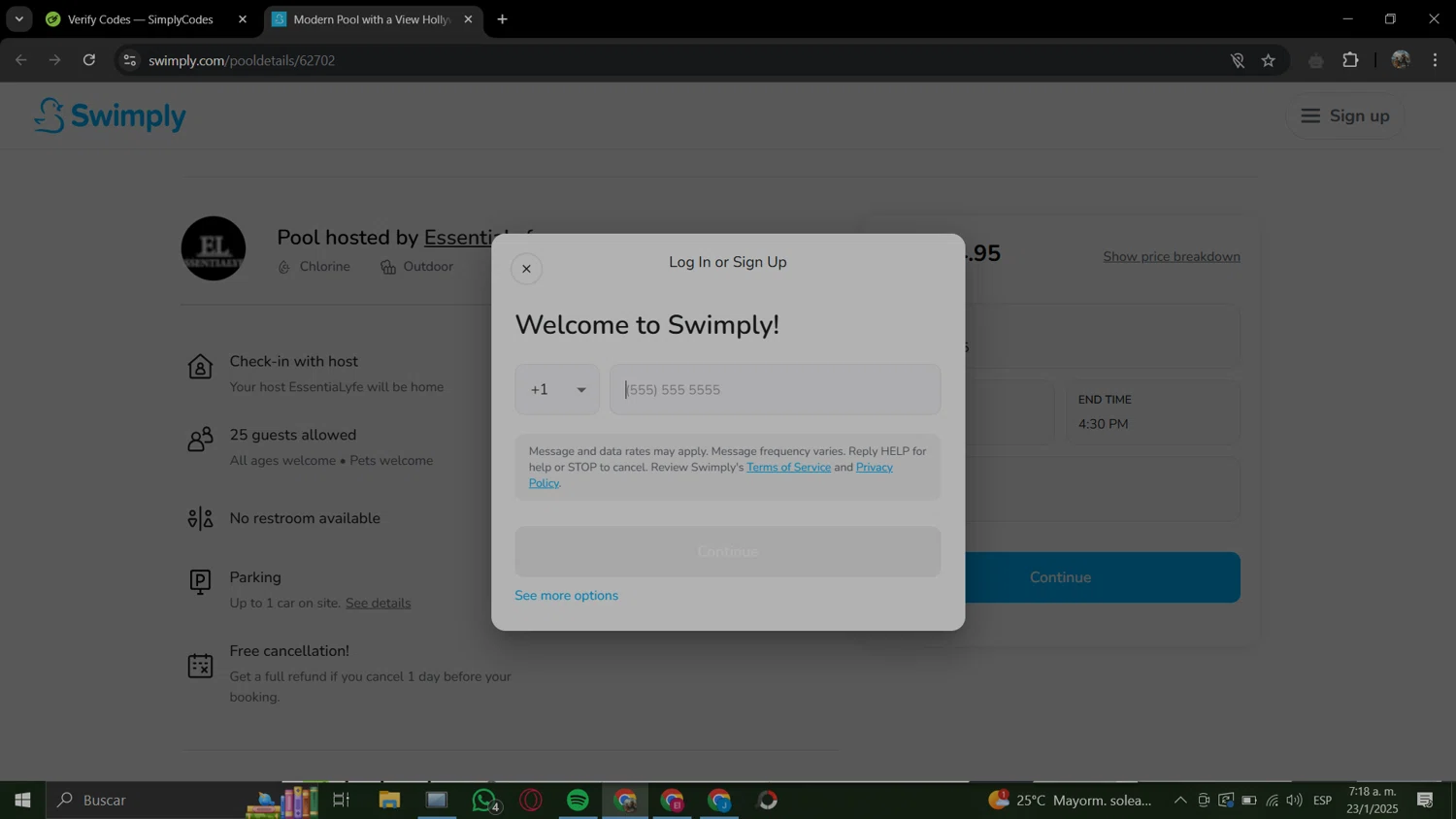Close the Log In or Sign Up dialog
1456x819 pixels.
[x=526, y=269]
